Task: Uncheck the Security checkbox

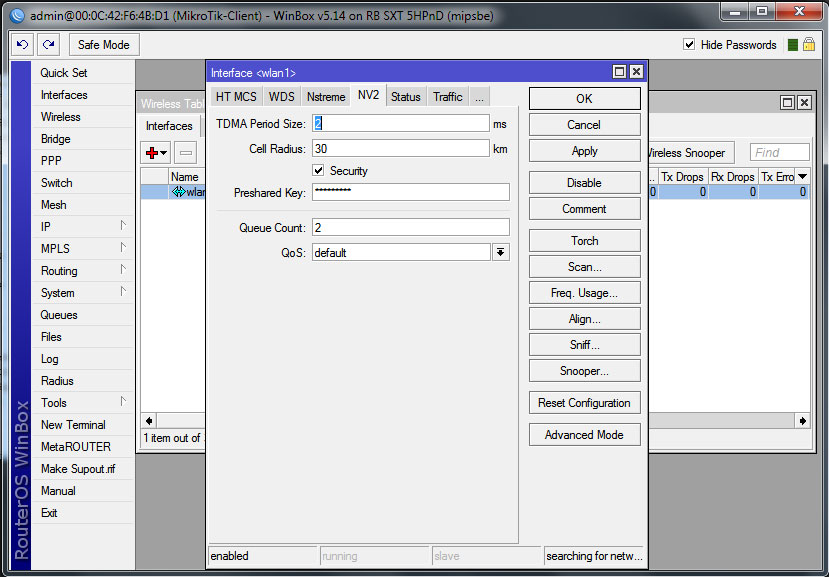Action: coord(319,171)
